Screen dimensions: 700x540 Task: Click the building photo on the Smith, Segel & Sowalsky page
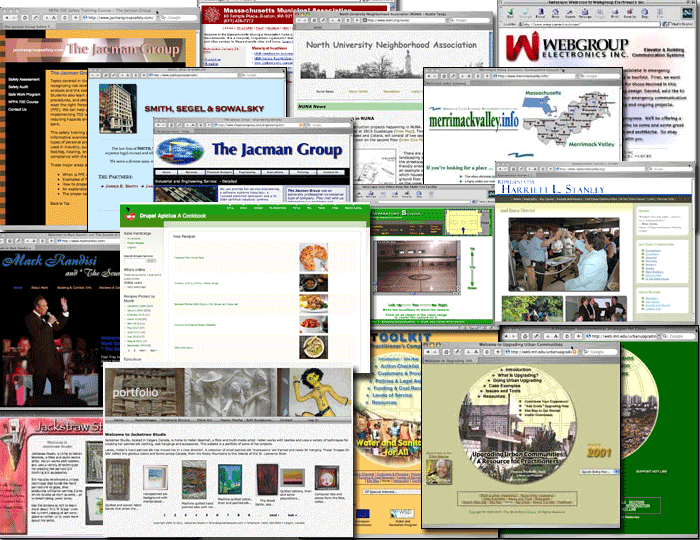(118, 108)
